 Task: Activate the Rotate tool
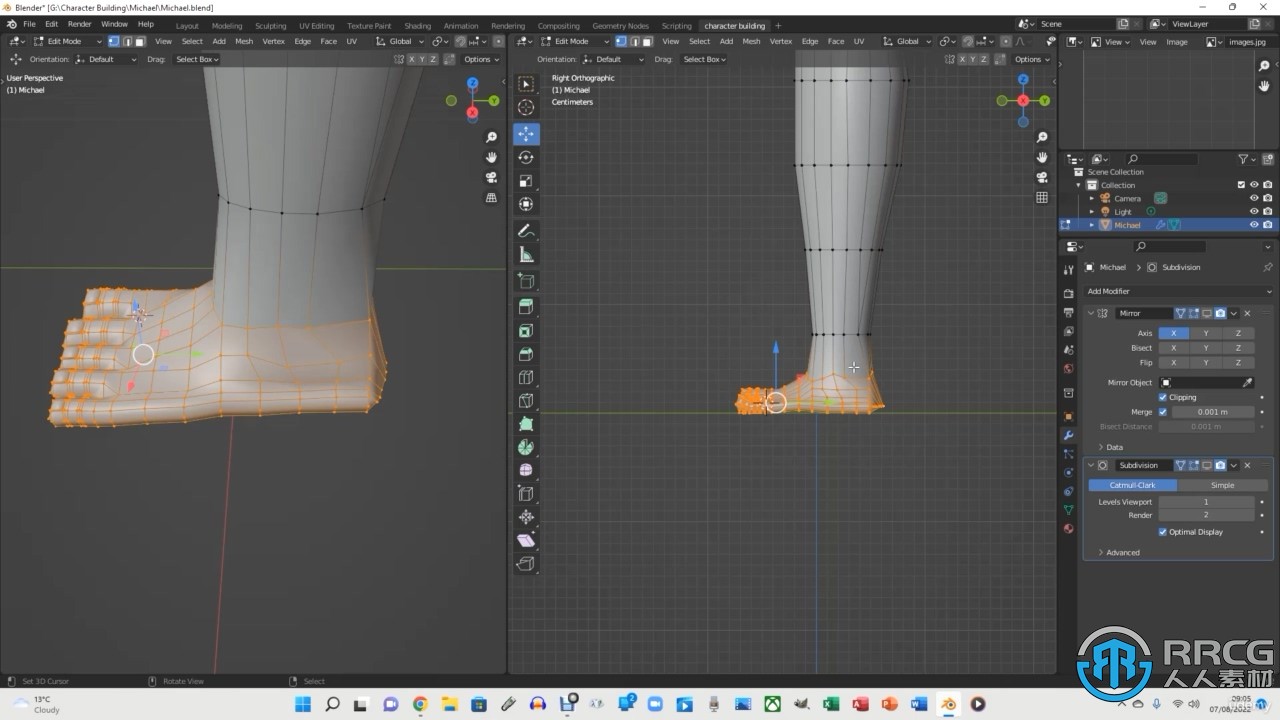(526, 157)
